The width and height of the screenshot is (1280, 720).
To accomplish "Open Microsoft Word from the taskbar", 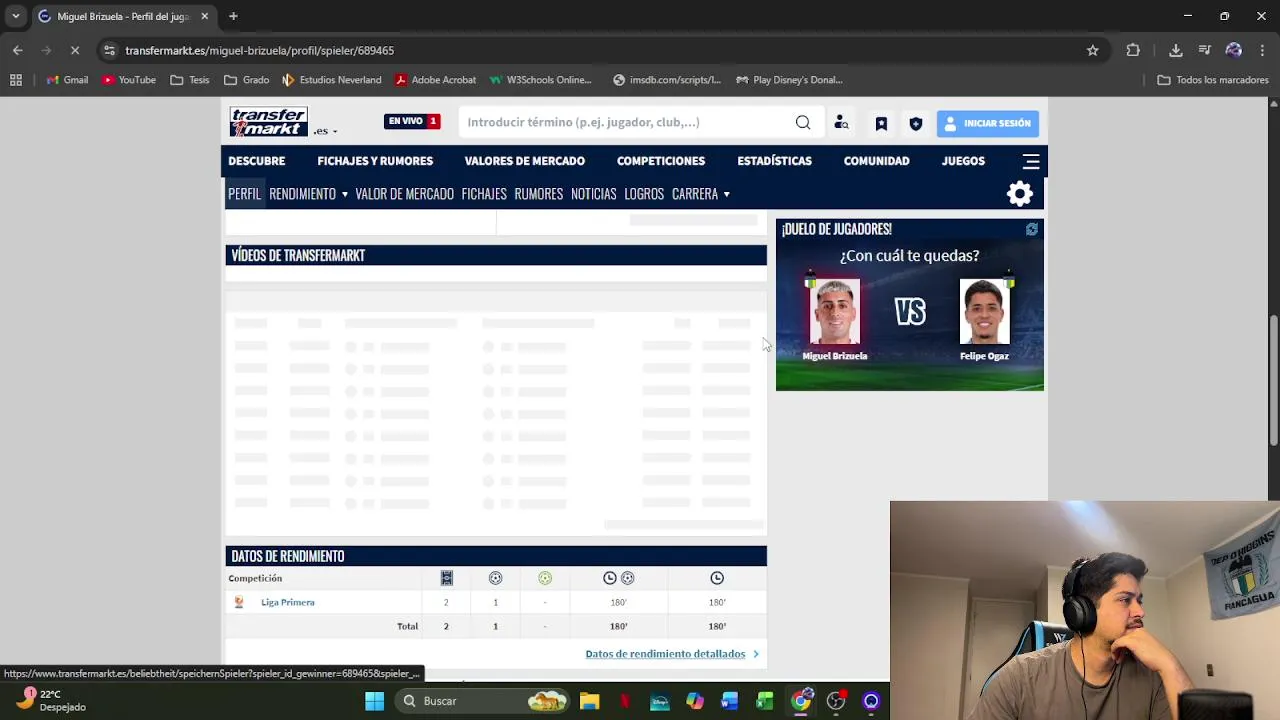I will [729, 701].
